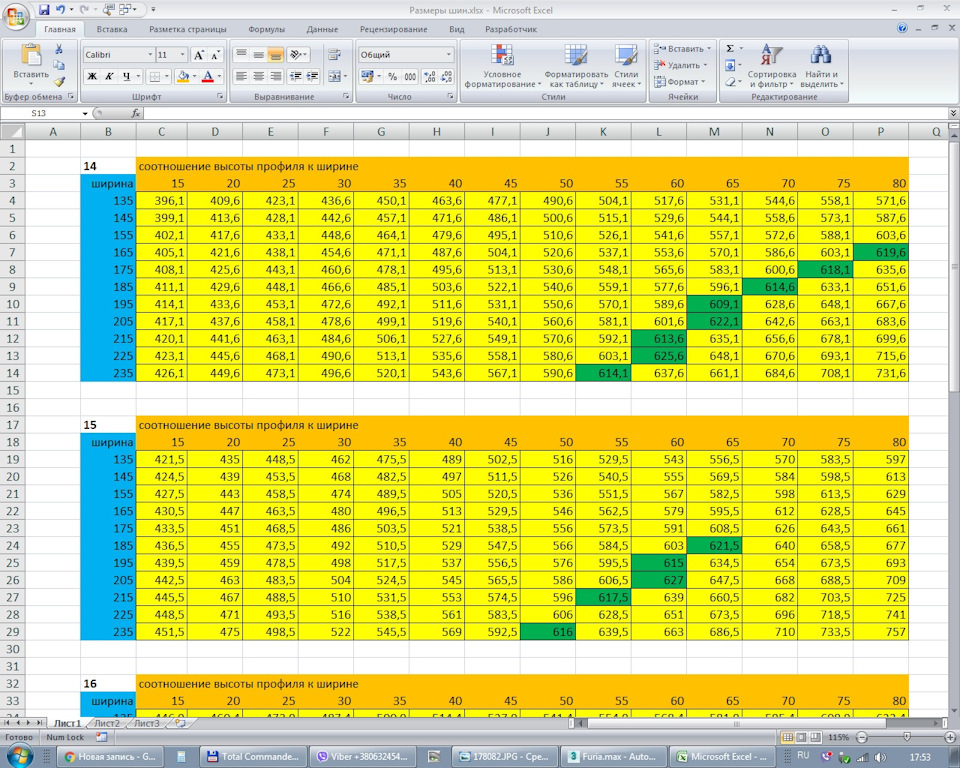The image size is (960, 768).
Task: Switch to sheet Лист2
Action: click(107, 723)
